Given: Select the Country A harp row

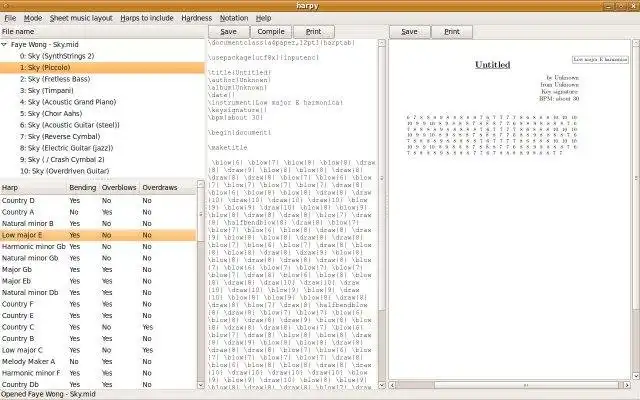Looking at the screenshot, I should 98,212.
